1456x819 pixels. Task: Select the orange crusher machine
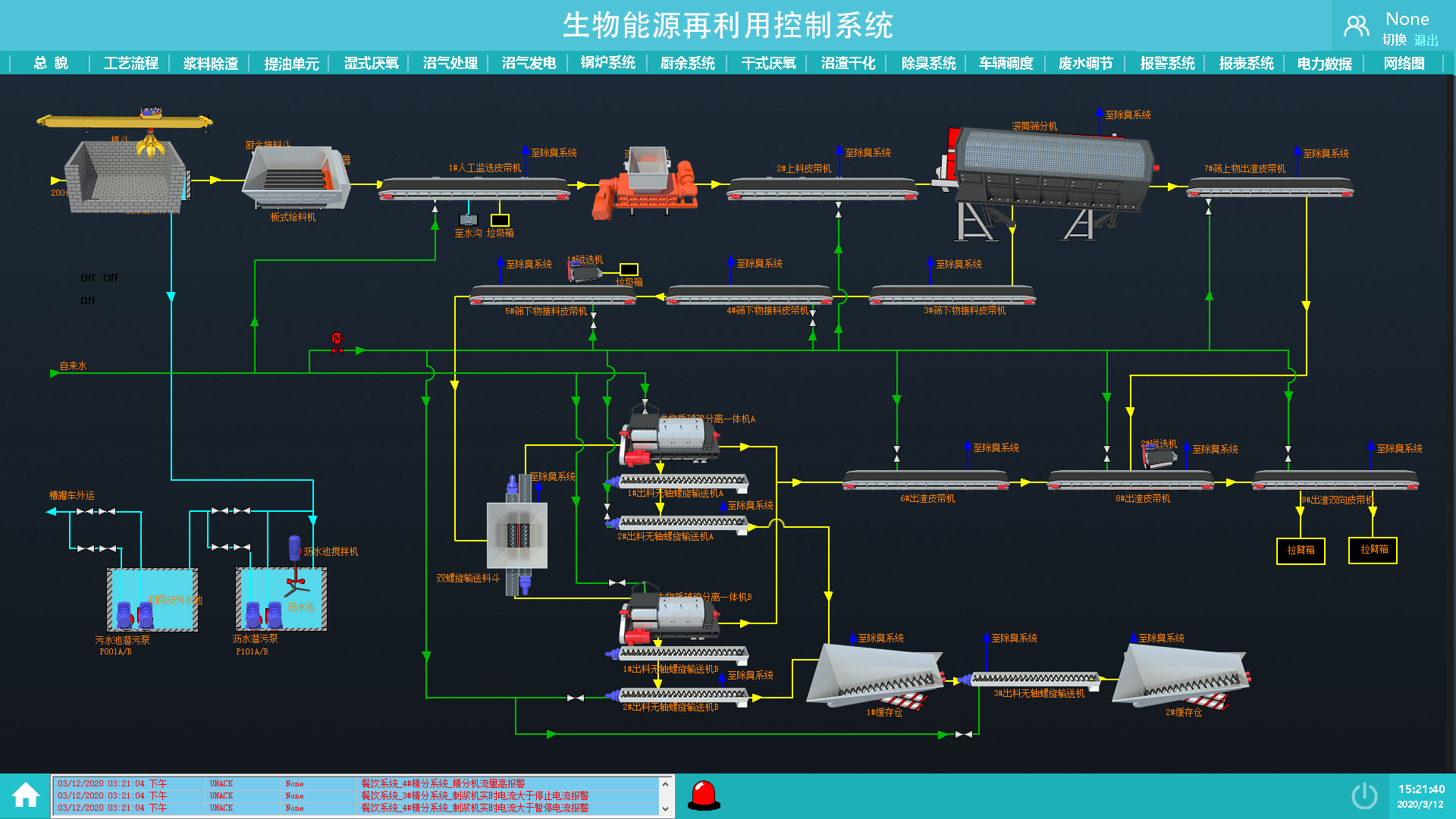(645, 184)
